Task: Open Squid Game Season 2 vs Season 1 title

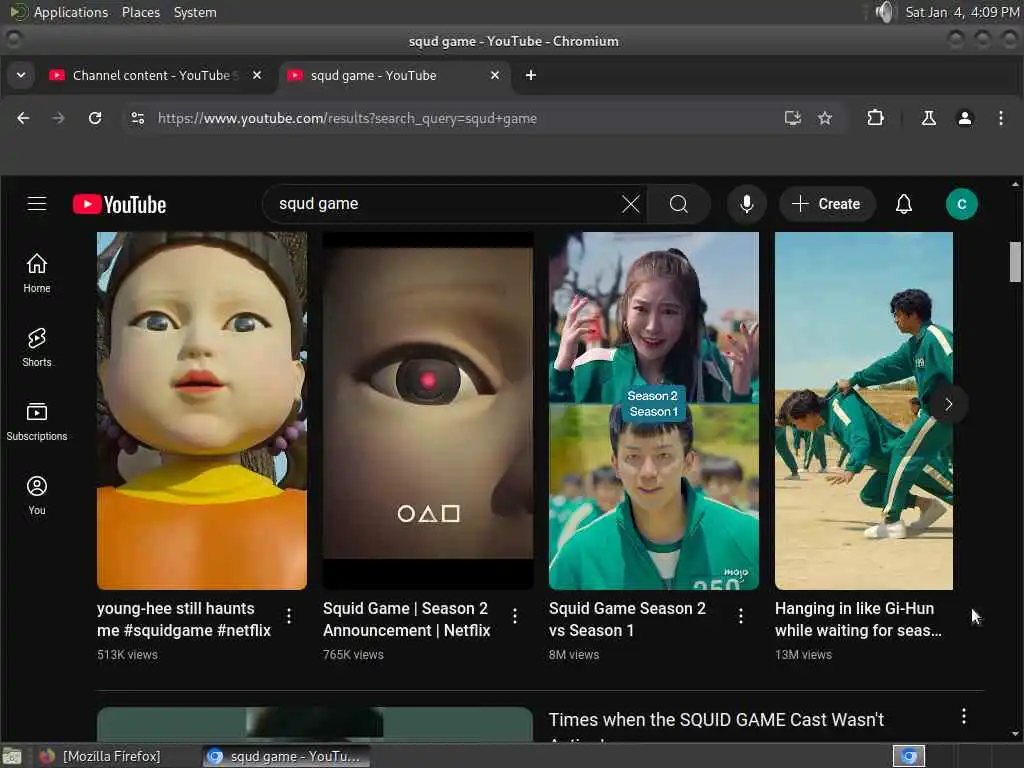Action: coord(627,619)
